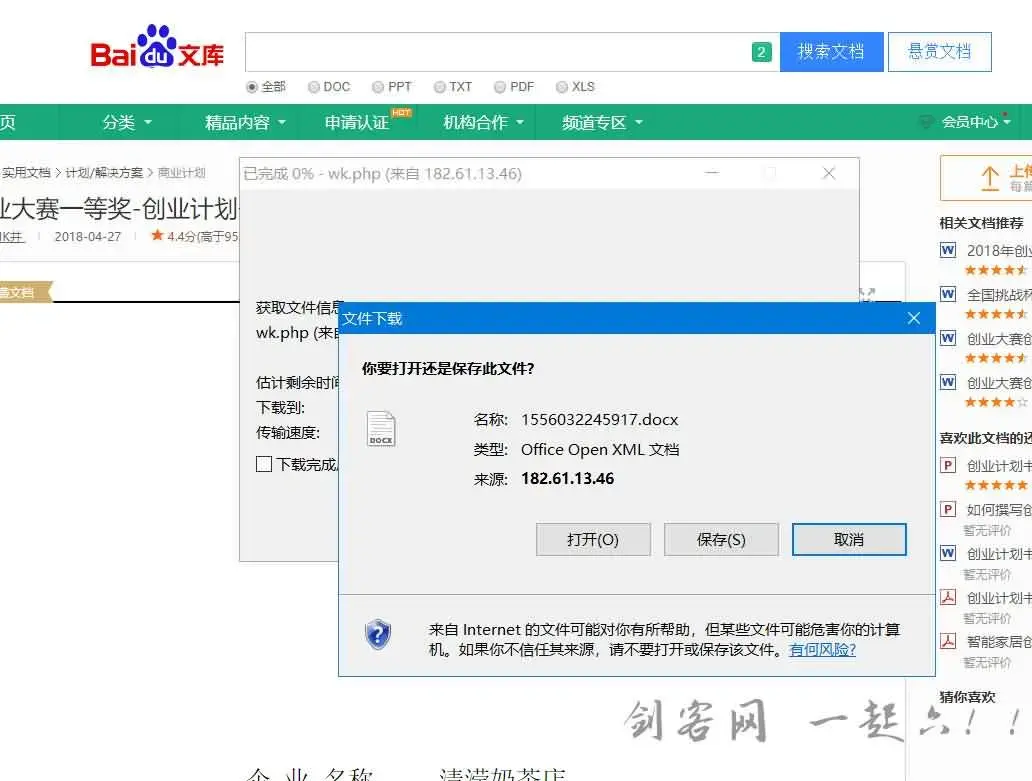Open the document 如何撰写创 in the sidebar
1032x781 pixels.
(x=999, y=510)
